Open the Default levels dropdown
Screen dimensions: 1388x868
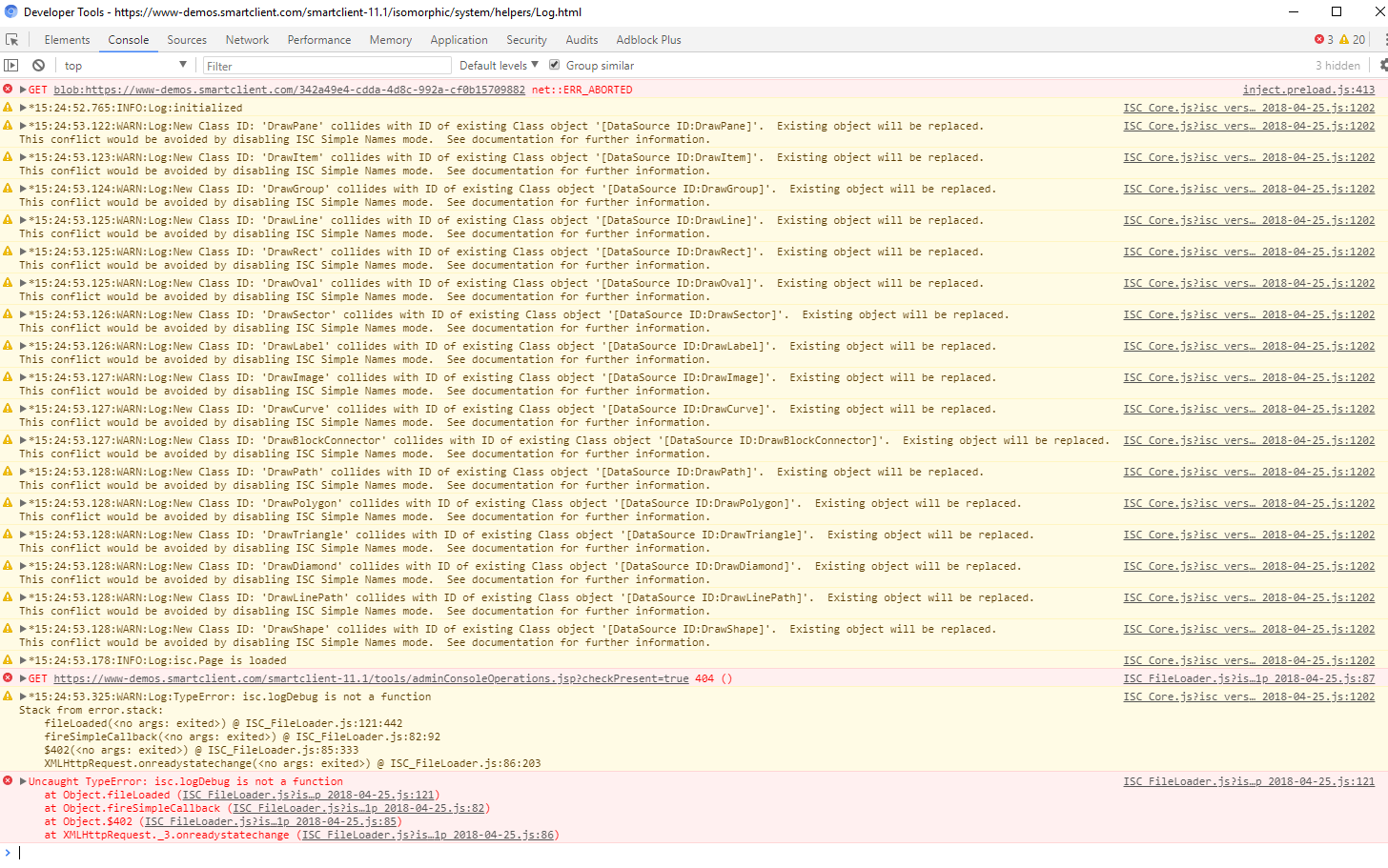(499, 66)
